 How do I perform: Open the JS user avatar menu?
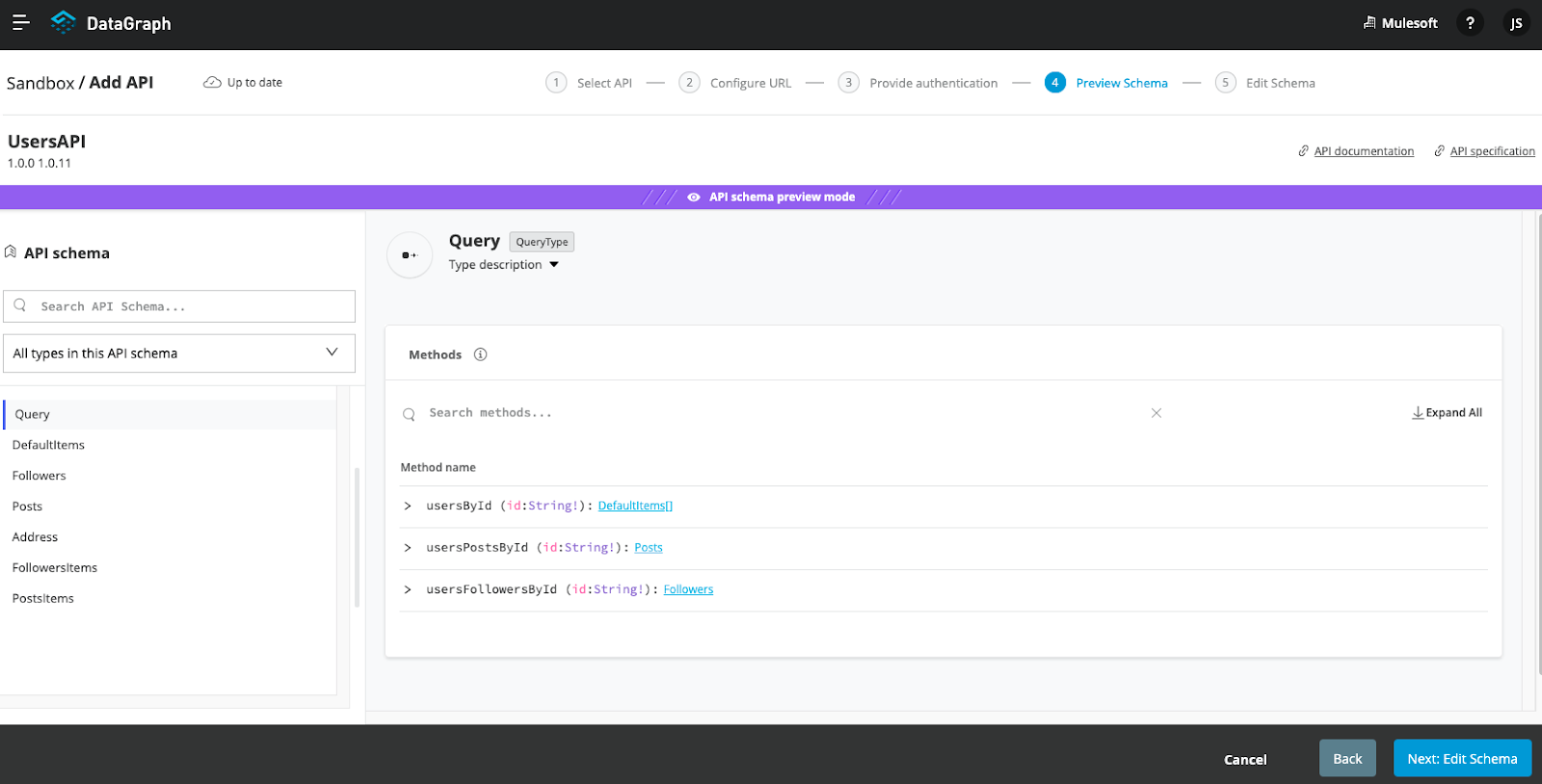(1516, 23)
